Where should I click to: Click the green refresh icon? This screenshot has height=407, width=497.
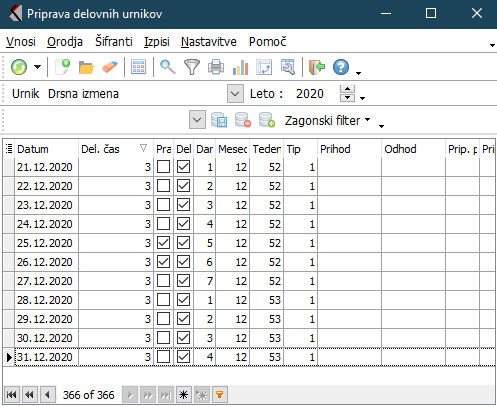[x=19, y=67]
